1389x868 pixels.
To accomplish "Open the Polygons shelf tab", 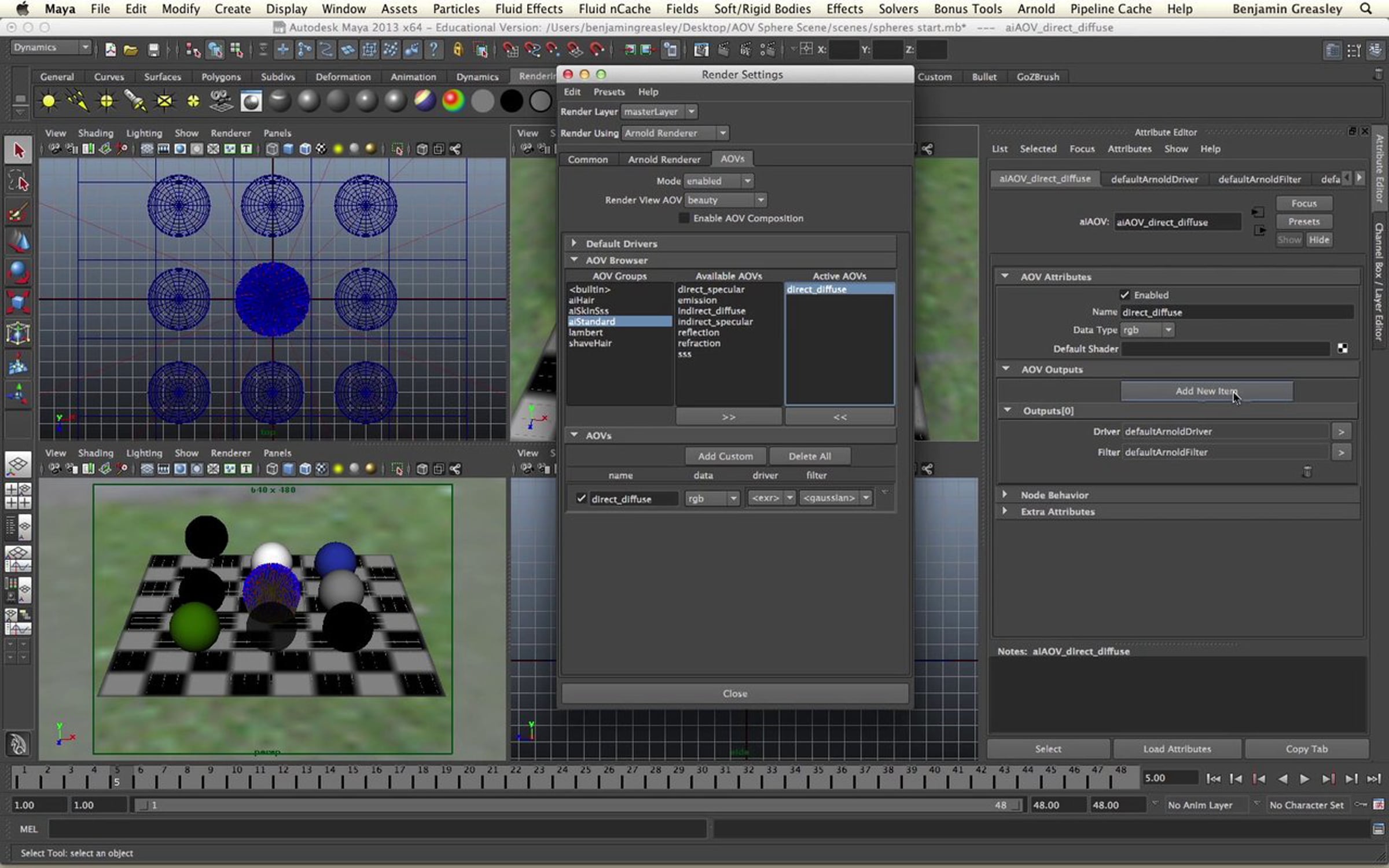I will click(221, 77).
